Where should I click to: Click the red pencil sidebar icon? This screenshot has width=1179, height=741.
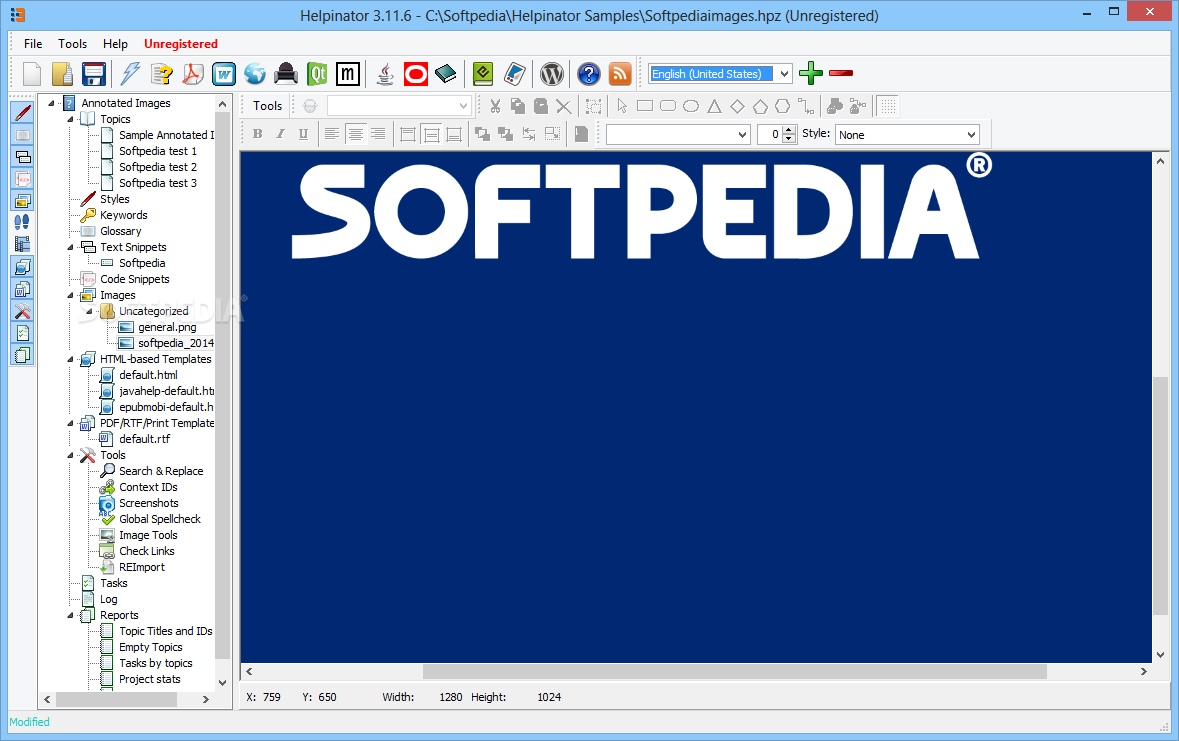[x=23, y=113]
